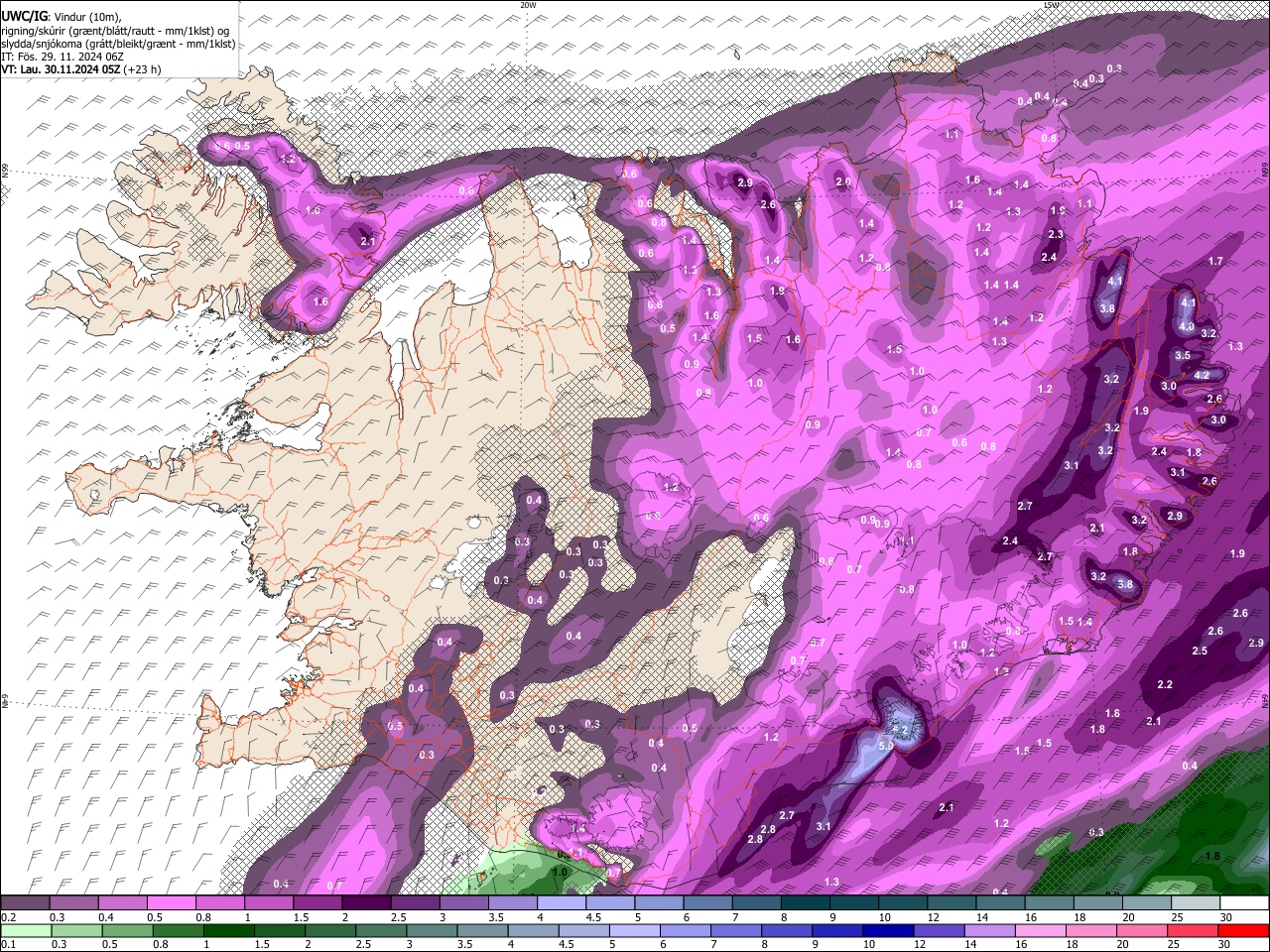
Task: Select the dark teal snow-scale swatch labeled 9
Action: [854, 903]
